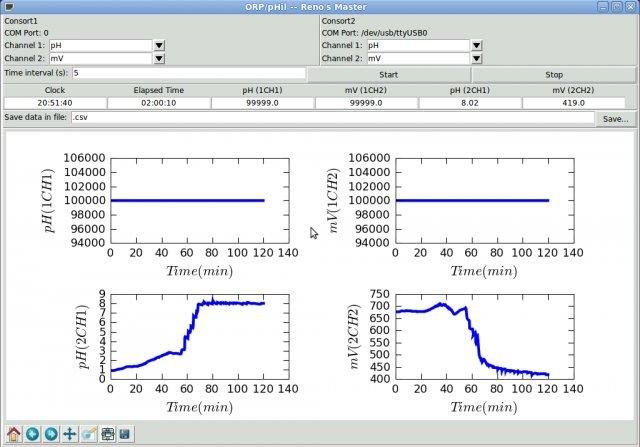Open the window menu icon in the title bar
This screenshot has width=640, height=447.
click(x=9, y=7)
